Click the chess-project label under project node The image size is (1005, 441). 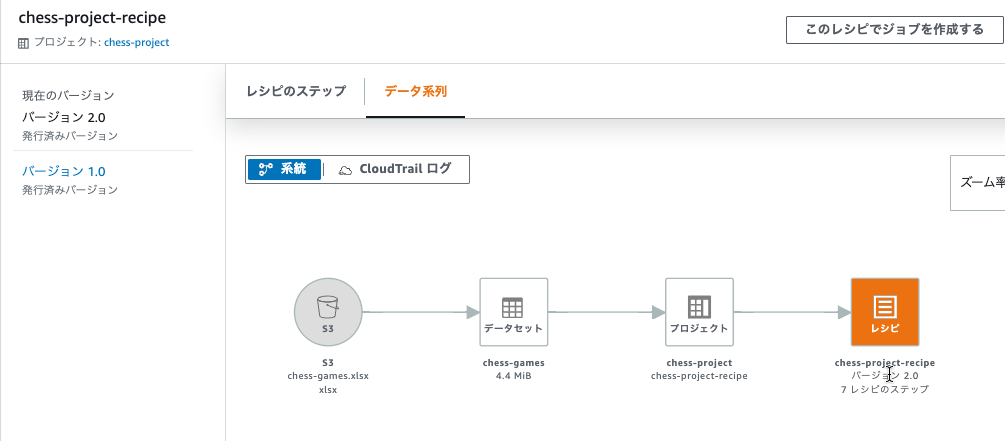[699, 363]
